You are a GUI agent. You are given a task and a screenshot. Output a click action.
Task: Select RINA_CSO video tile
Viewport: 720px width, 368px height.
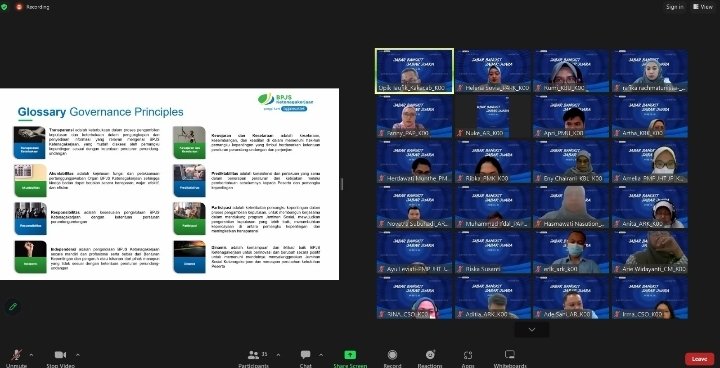click(414, 297)
